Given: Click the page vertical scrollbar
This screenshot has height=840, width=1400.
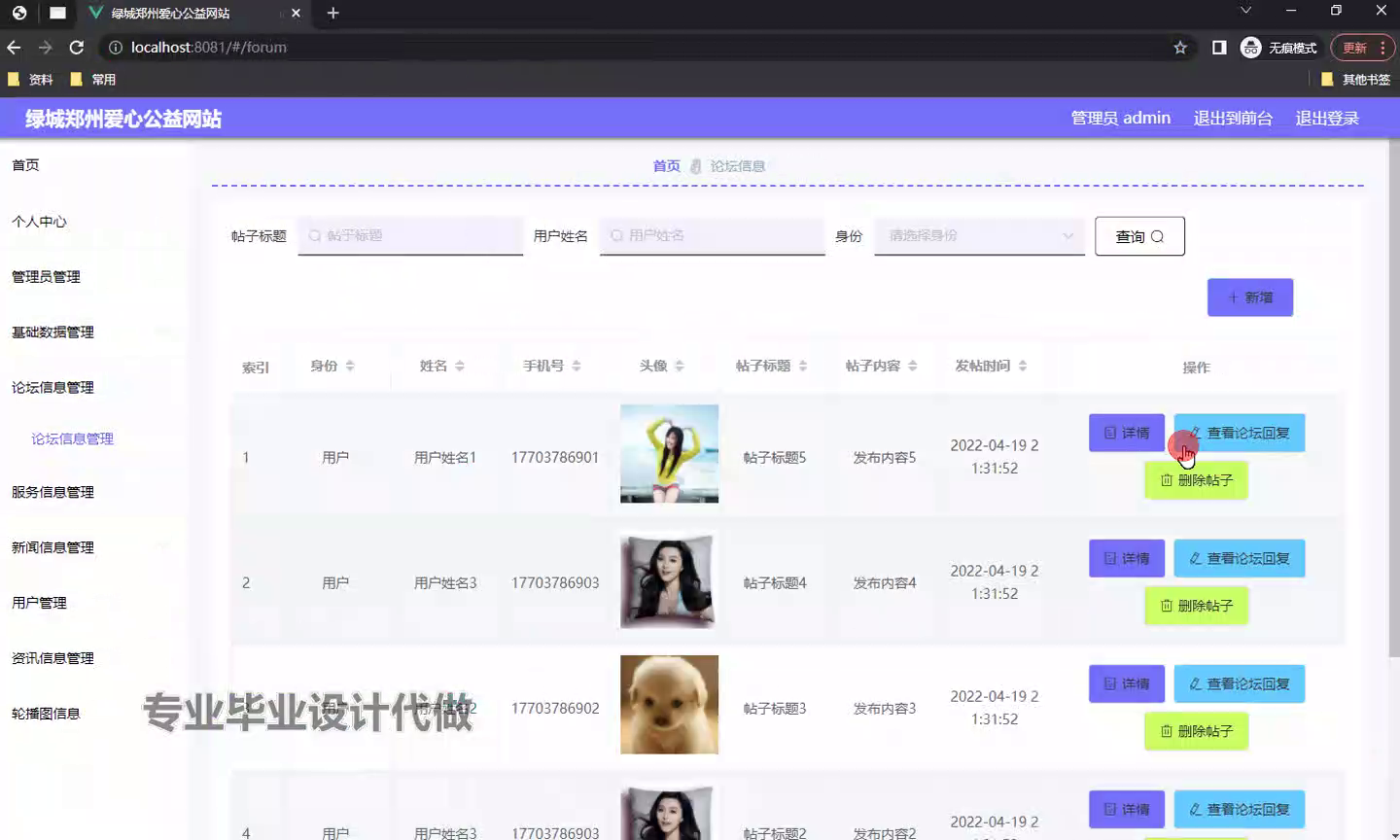Looking at the screenshot, I should (x=1393, y=399).
